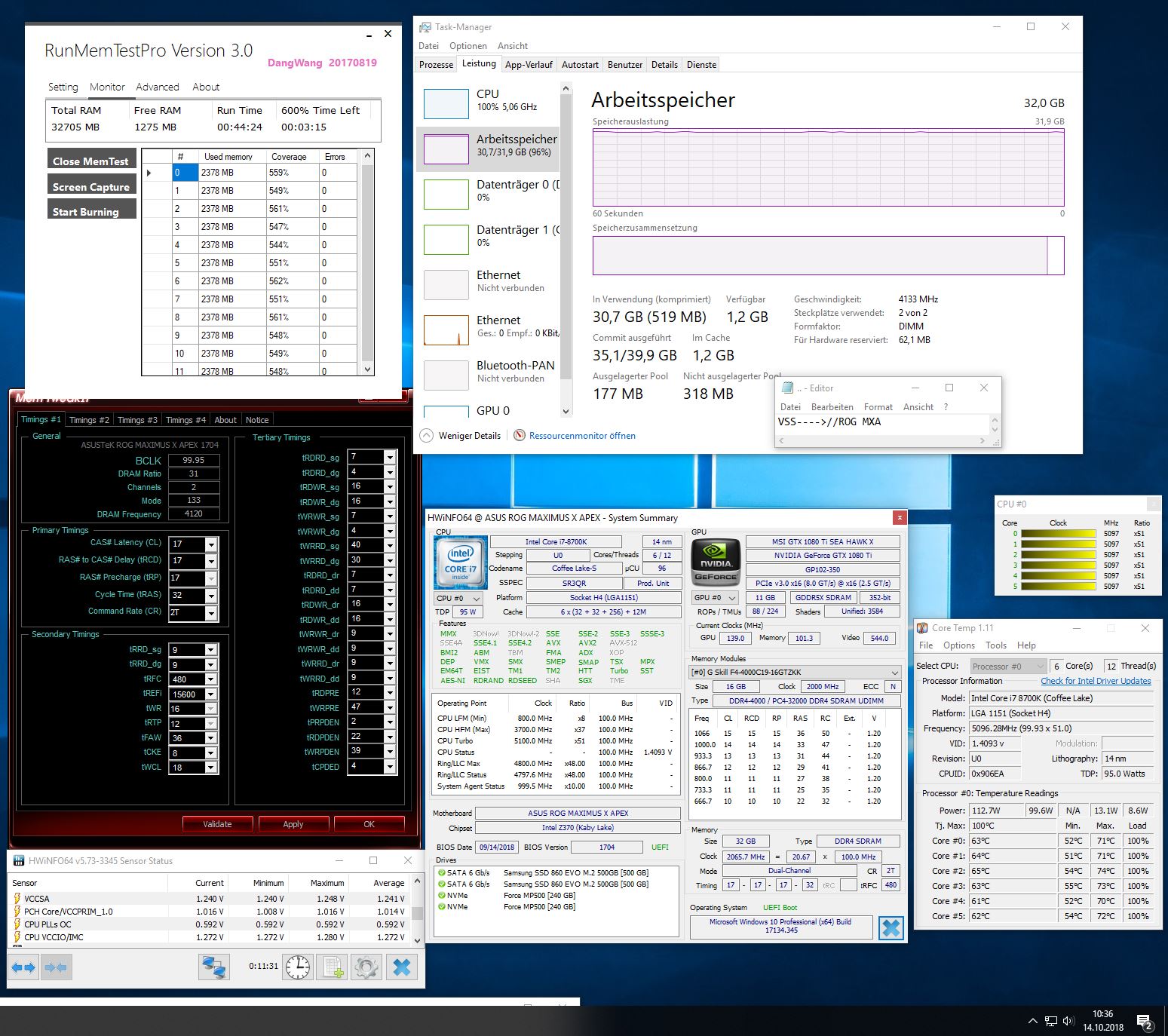Open sensor settings gear icon in HWiNFO
Screen dimensions: 1168x1036
[x=367, y=967]
